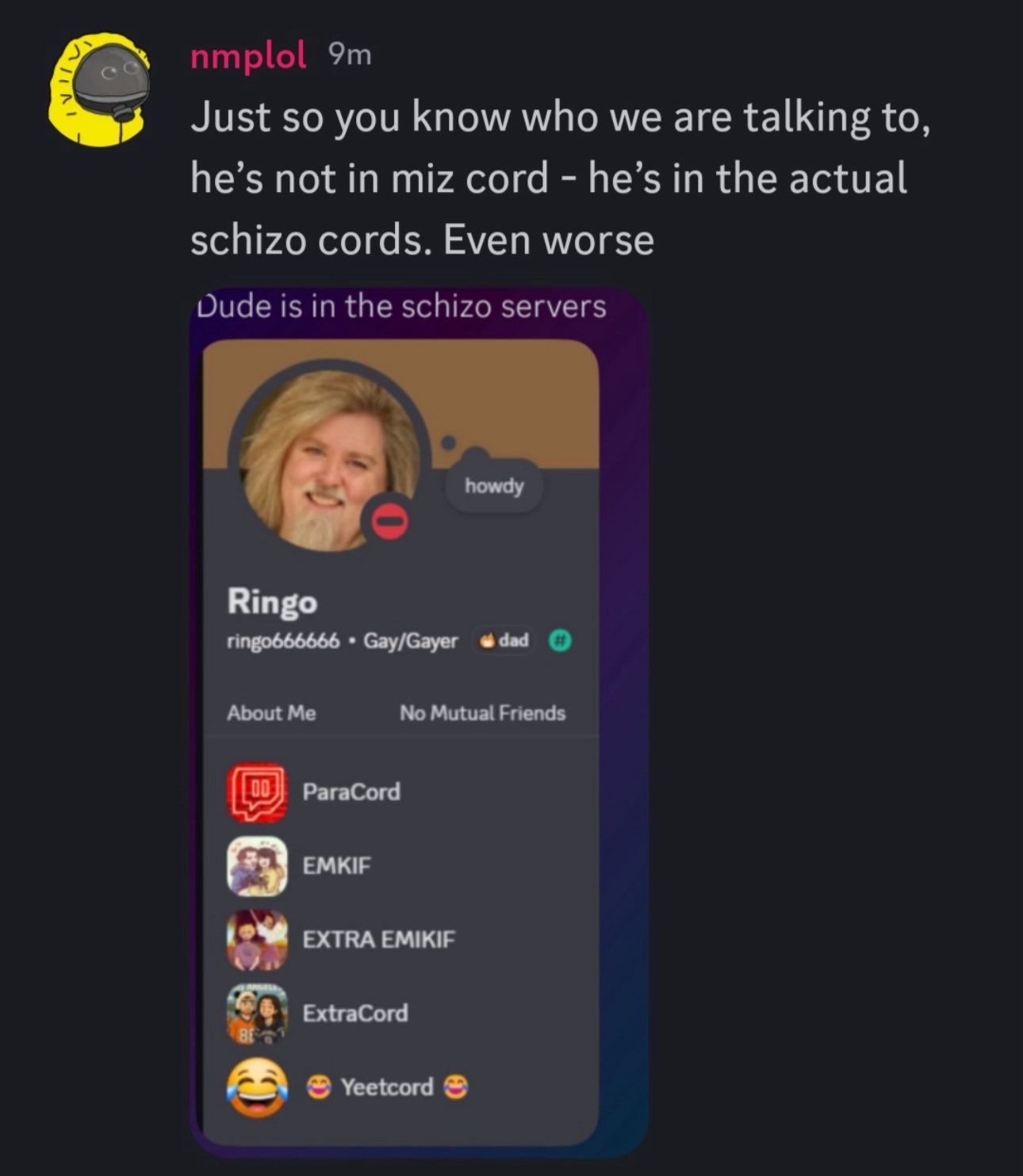The image size is (1023, 1176).
Task: Open the ParaCord server icon
Action: tap(257, 792)
